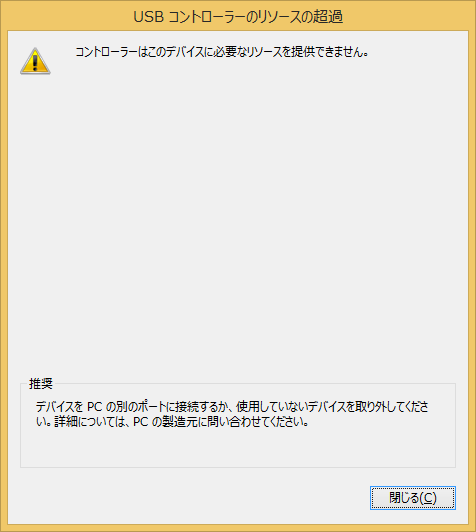The image size is (476, 532).
Task: Click the yellow warning triangle icon
Action: click(35, 61)
